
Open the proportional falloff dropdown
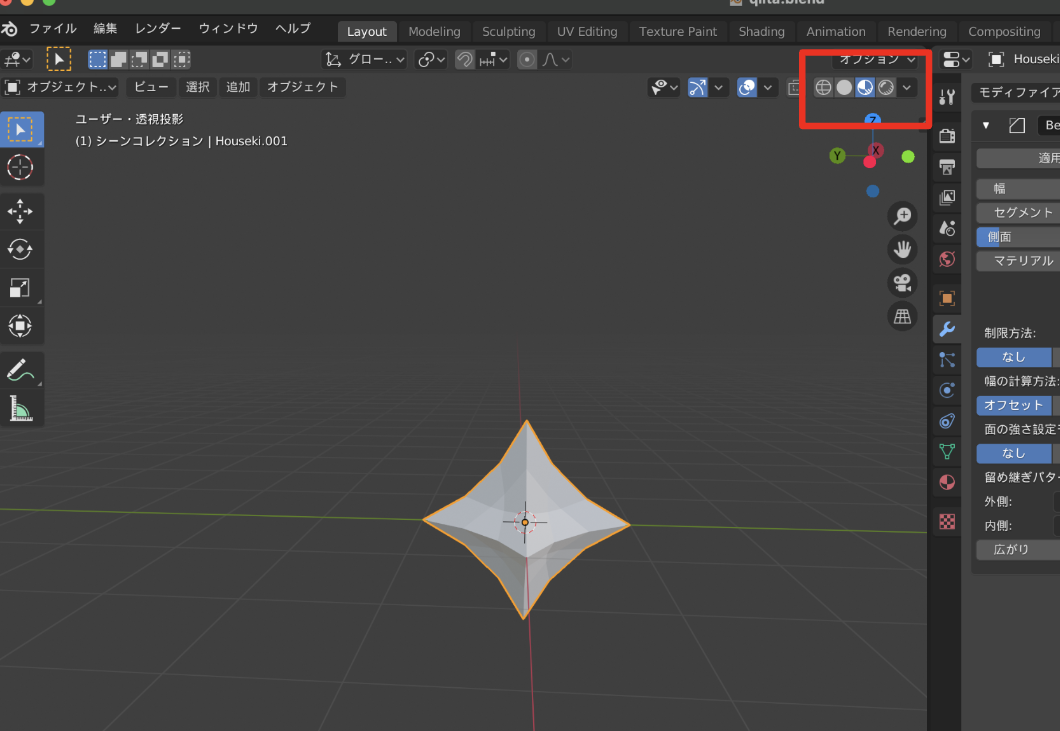[556, 60]
